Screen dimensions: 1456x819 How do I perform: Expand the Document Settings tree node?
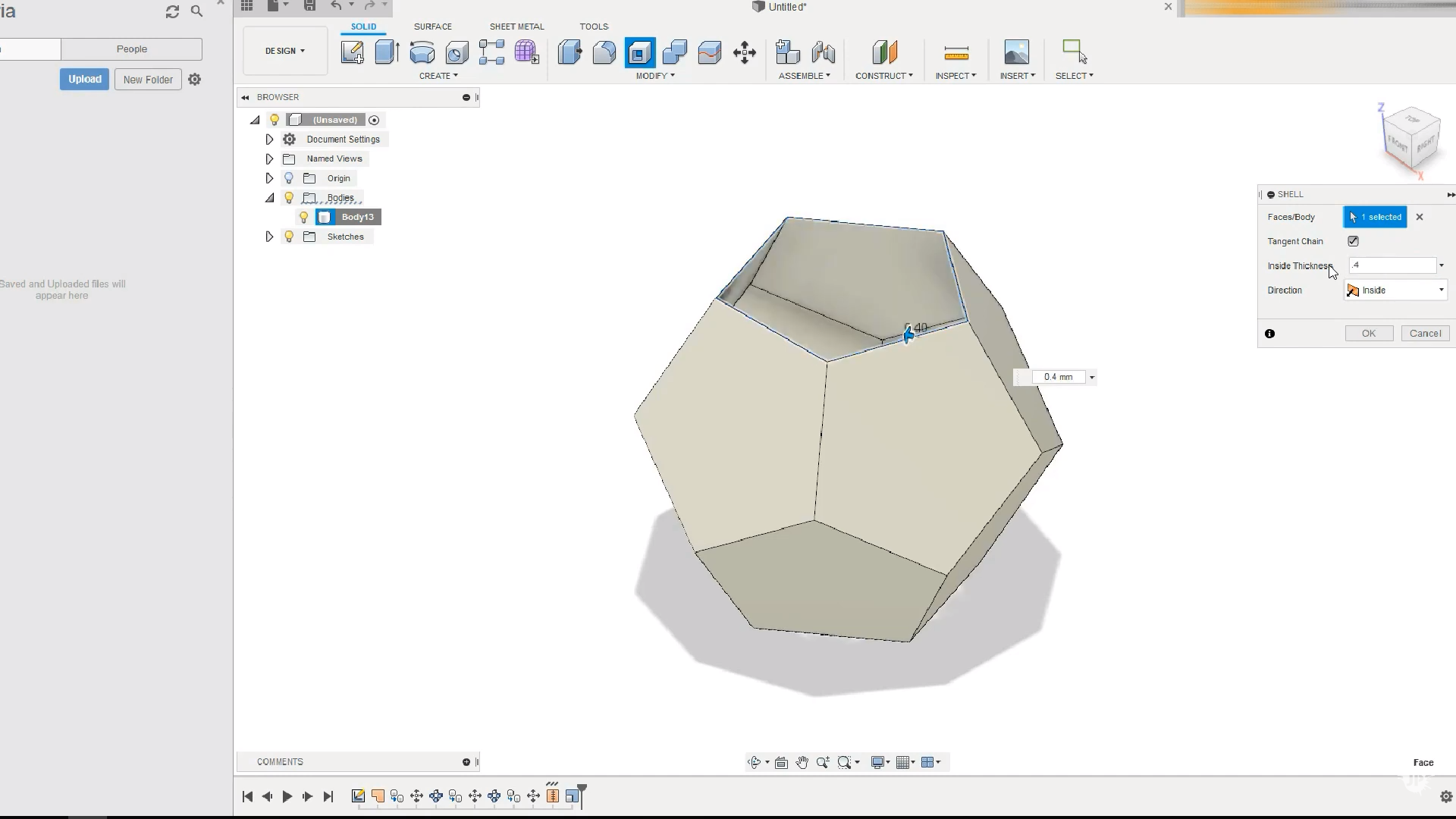tap(269, 140)
